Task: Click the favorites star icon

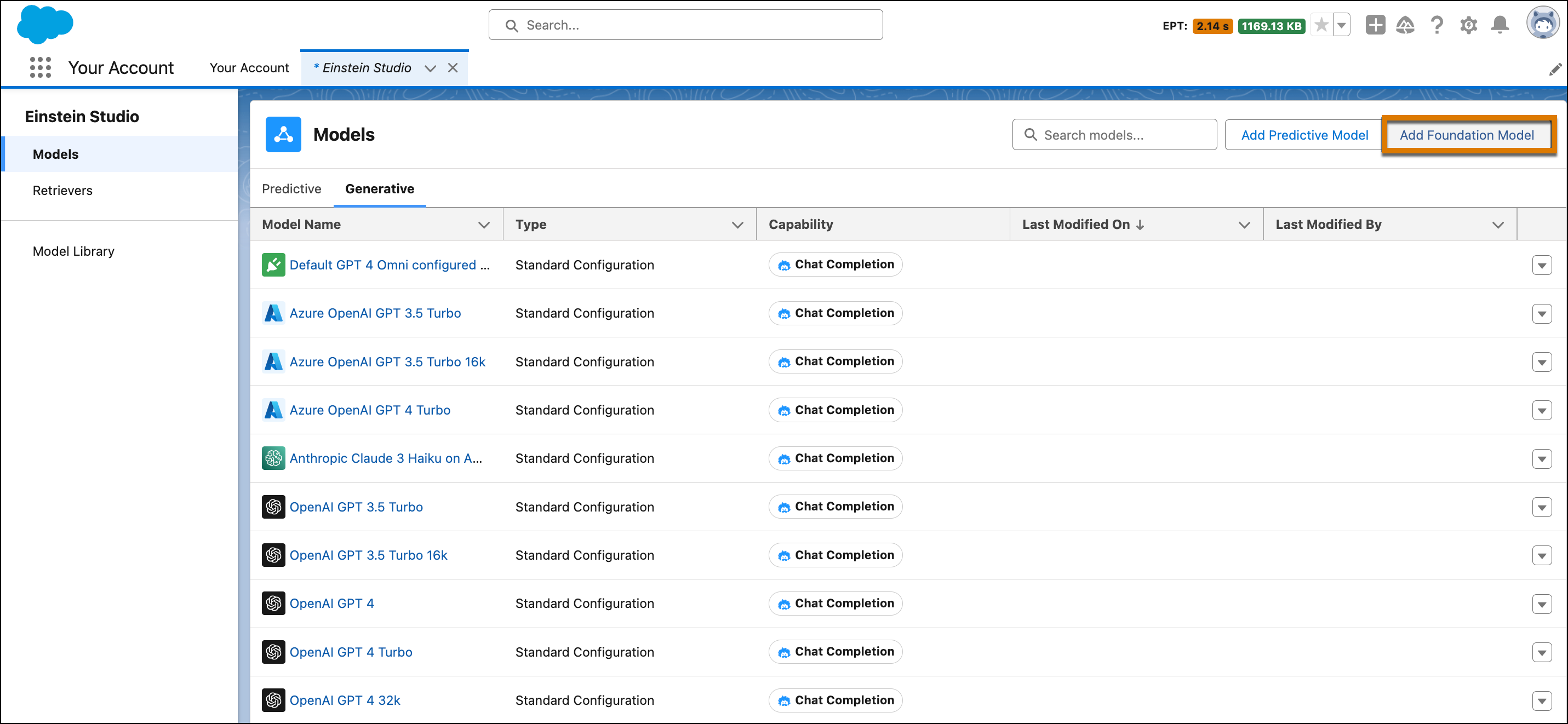Action: pos(1321,25)
